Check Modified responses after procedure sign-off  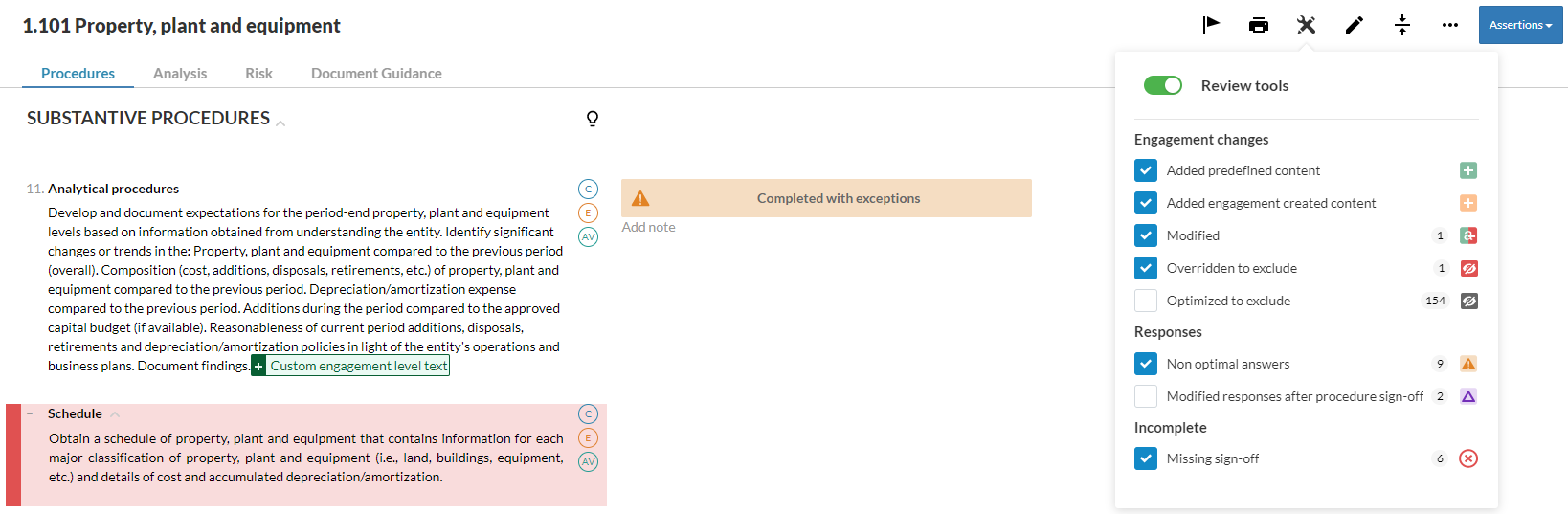(1146, 396)
